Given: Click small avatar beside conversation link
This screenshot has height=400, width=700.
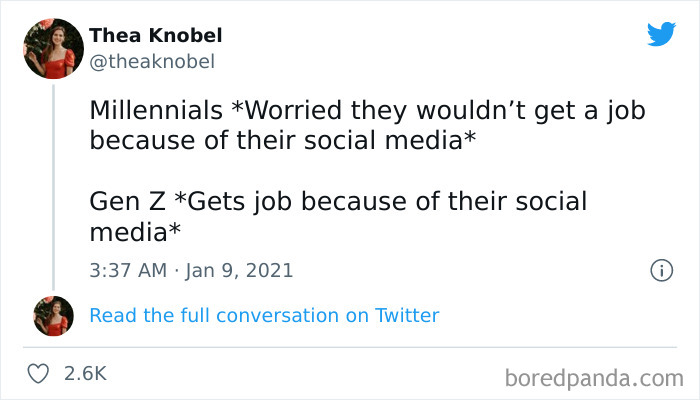Looking at the screenshot, I should tap(52, 315).
